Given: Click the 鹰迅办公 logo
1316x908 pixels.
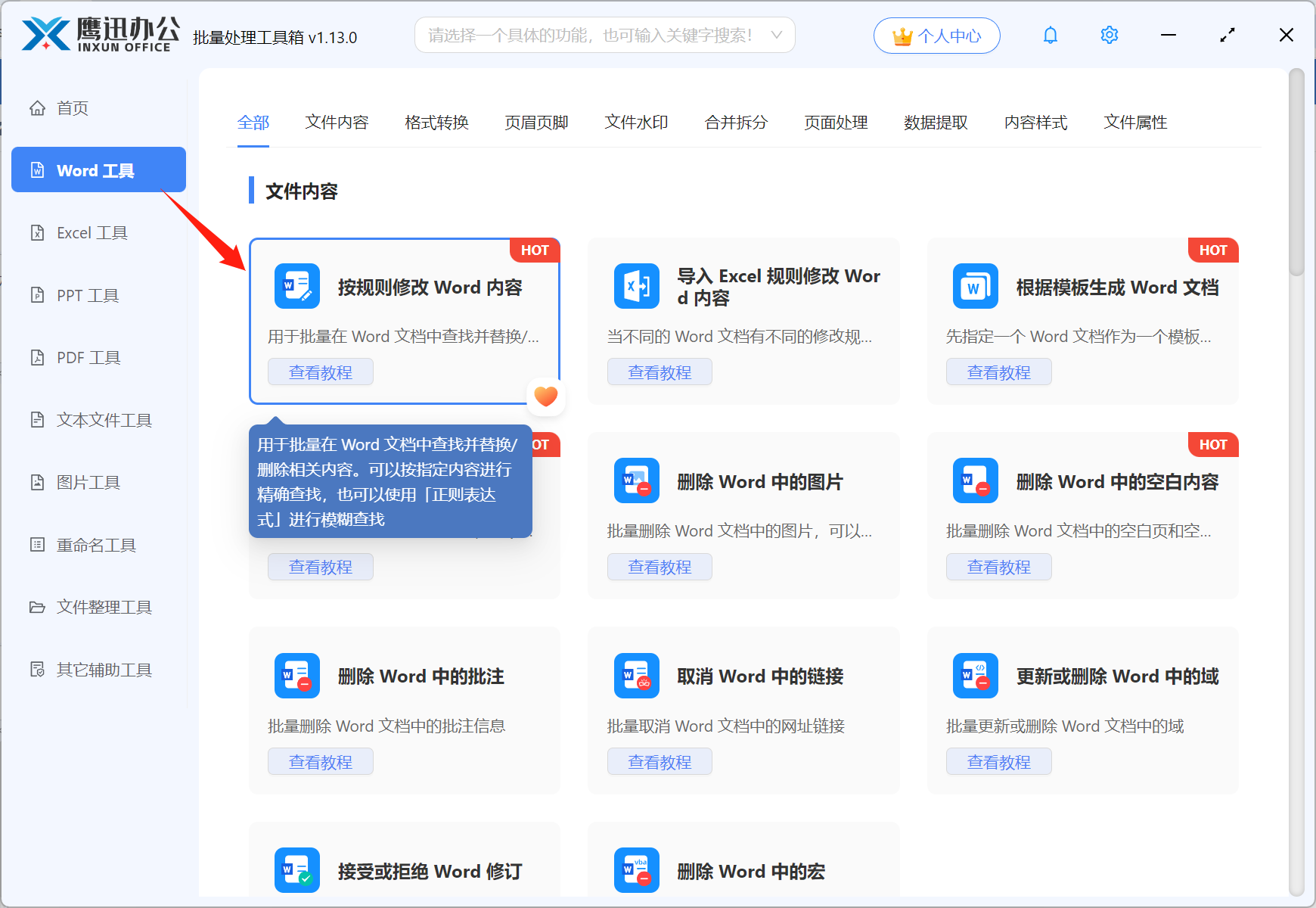Looking at the screenshot, I should (98, 34).
